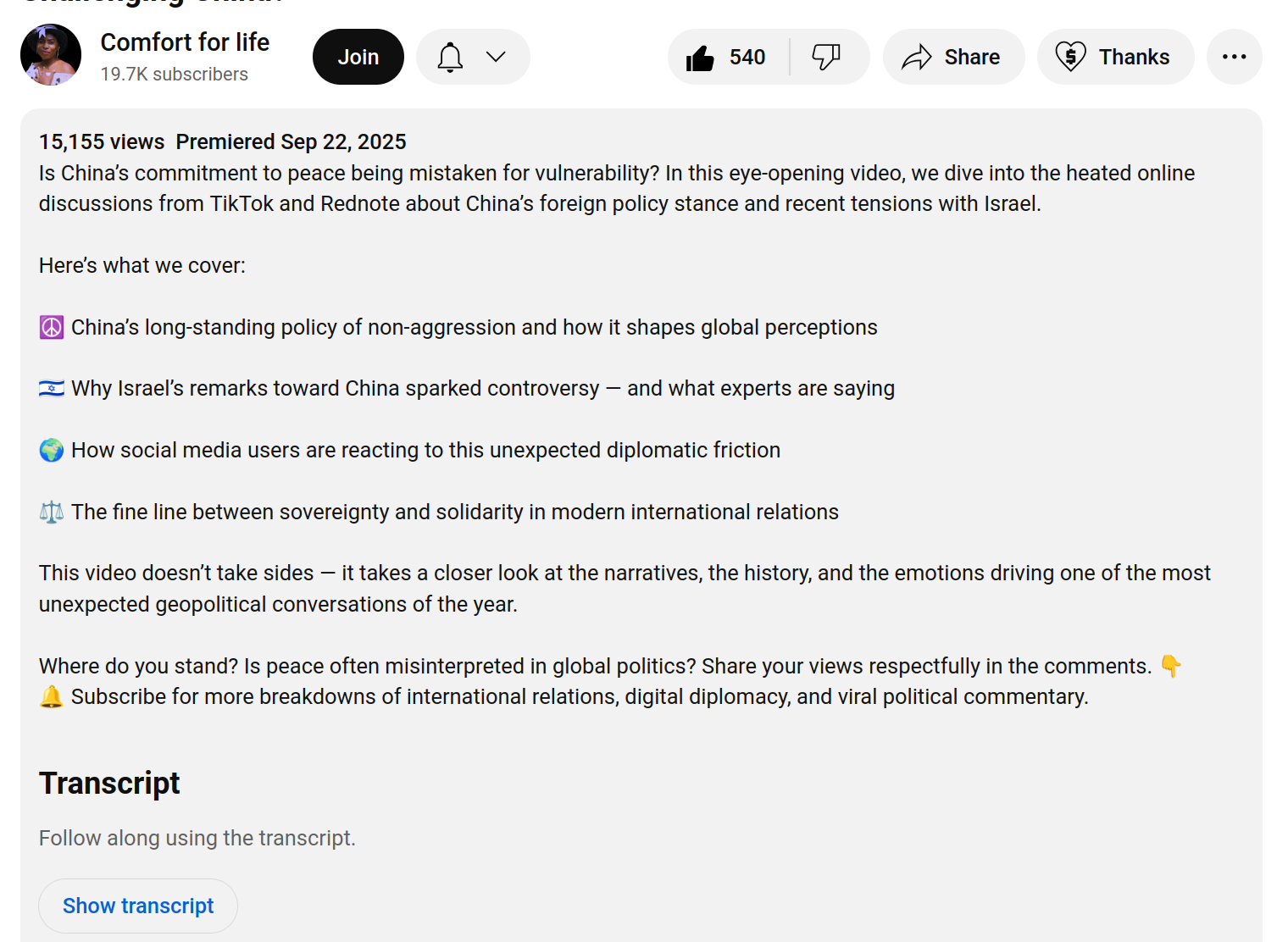Open the three-dot more actions menu

tap(1234, 57)
